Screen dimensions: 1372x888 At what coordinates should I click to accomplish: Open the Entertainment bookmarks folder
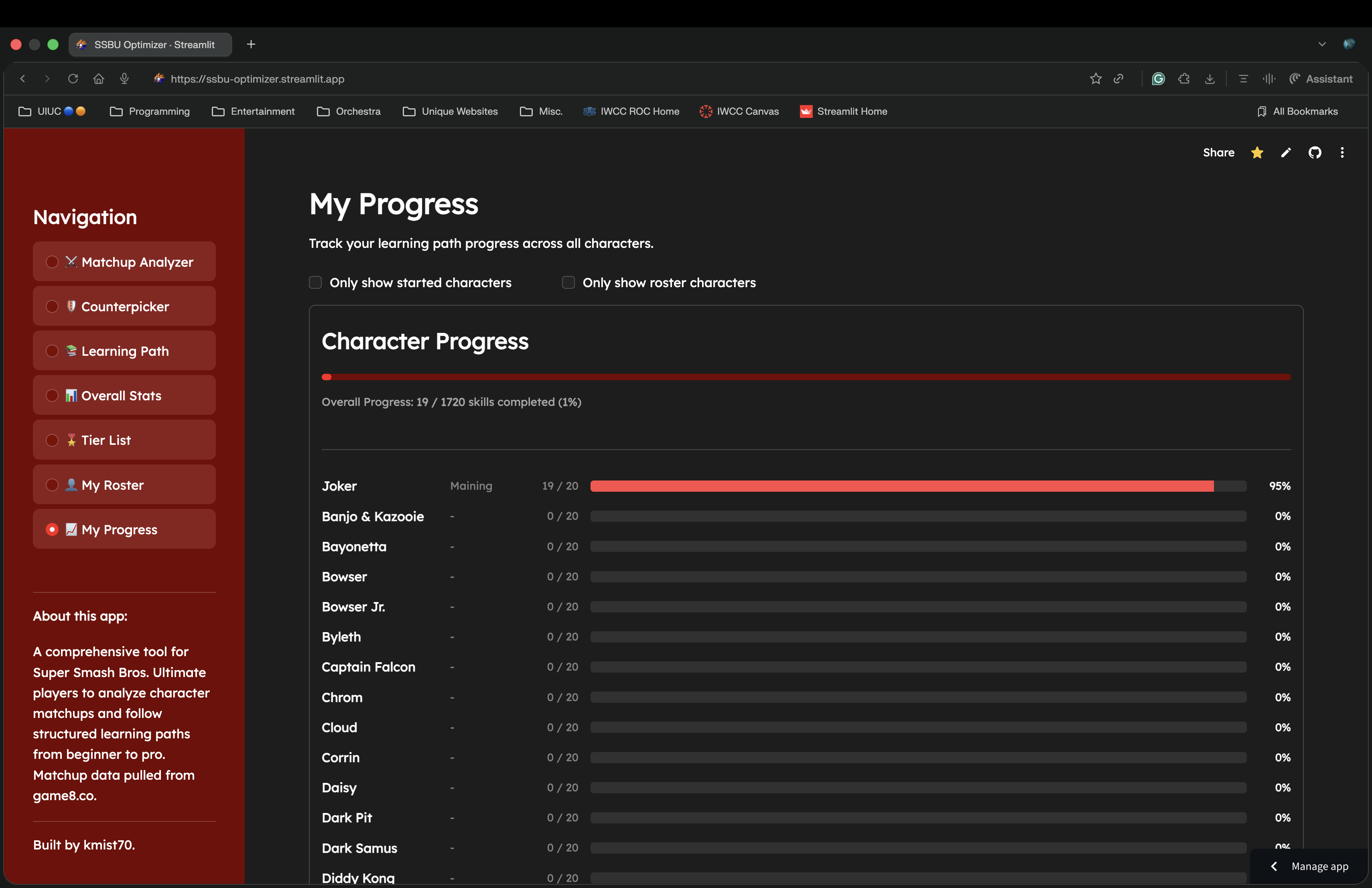[253, 111]
